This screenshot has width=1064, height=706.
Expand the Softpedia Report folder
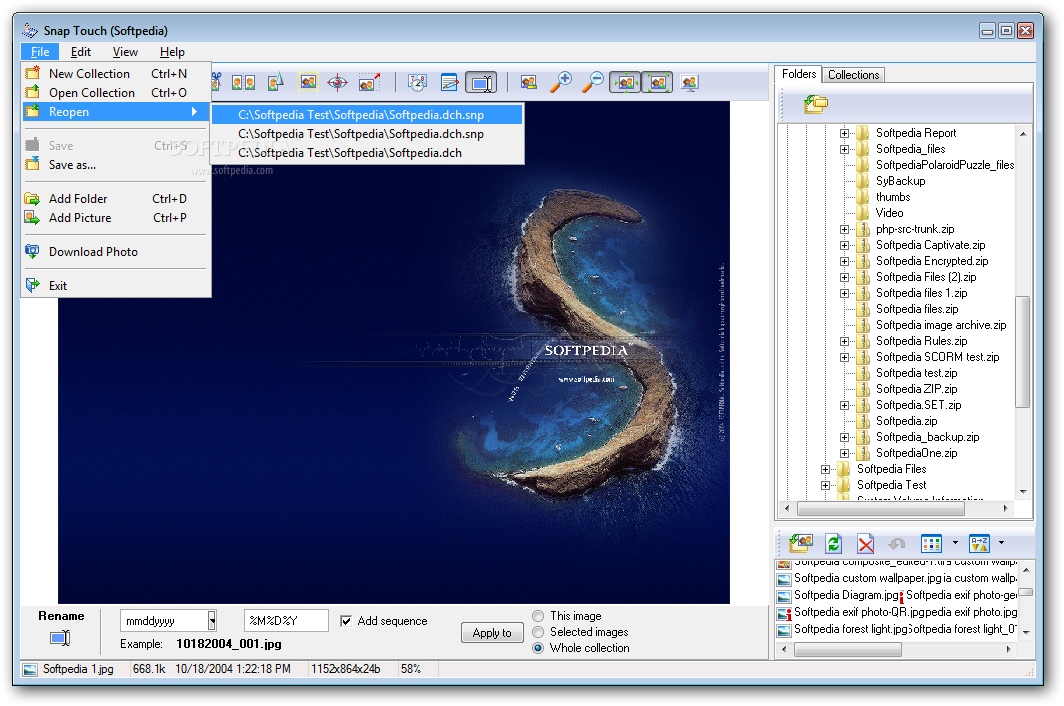point(844,133)
